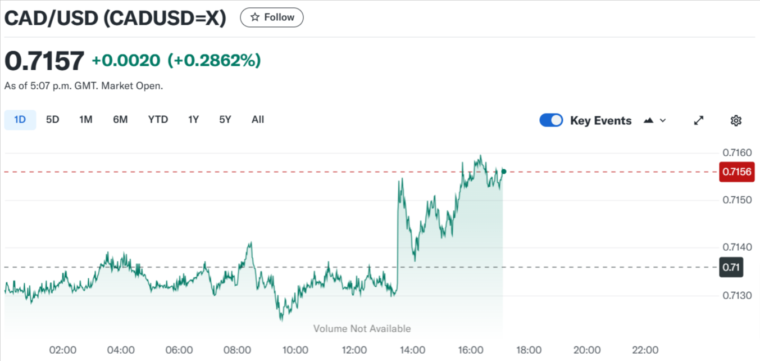Select the 1D range tab
Viewport: 760px width, 361px height.
click(x=20, y=120)
